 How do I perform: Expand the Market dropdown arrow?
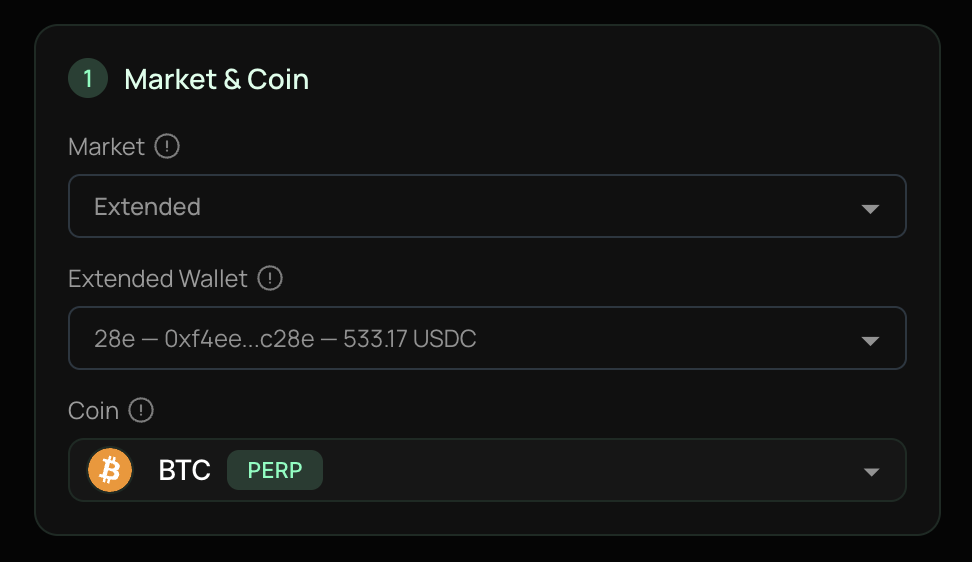pyautogui.click(x=870, y=208)
